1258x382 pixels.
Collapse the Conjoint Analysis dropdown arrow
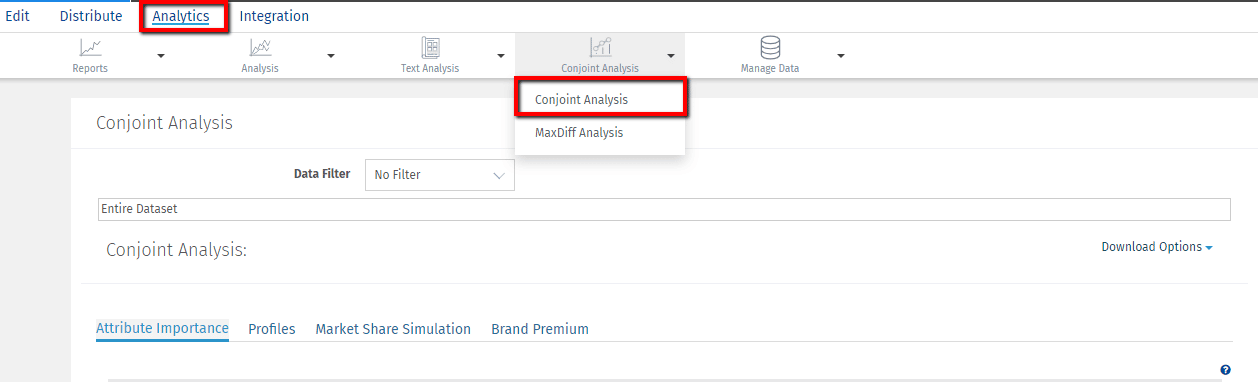[x=671, y=56]
